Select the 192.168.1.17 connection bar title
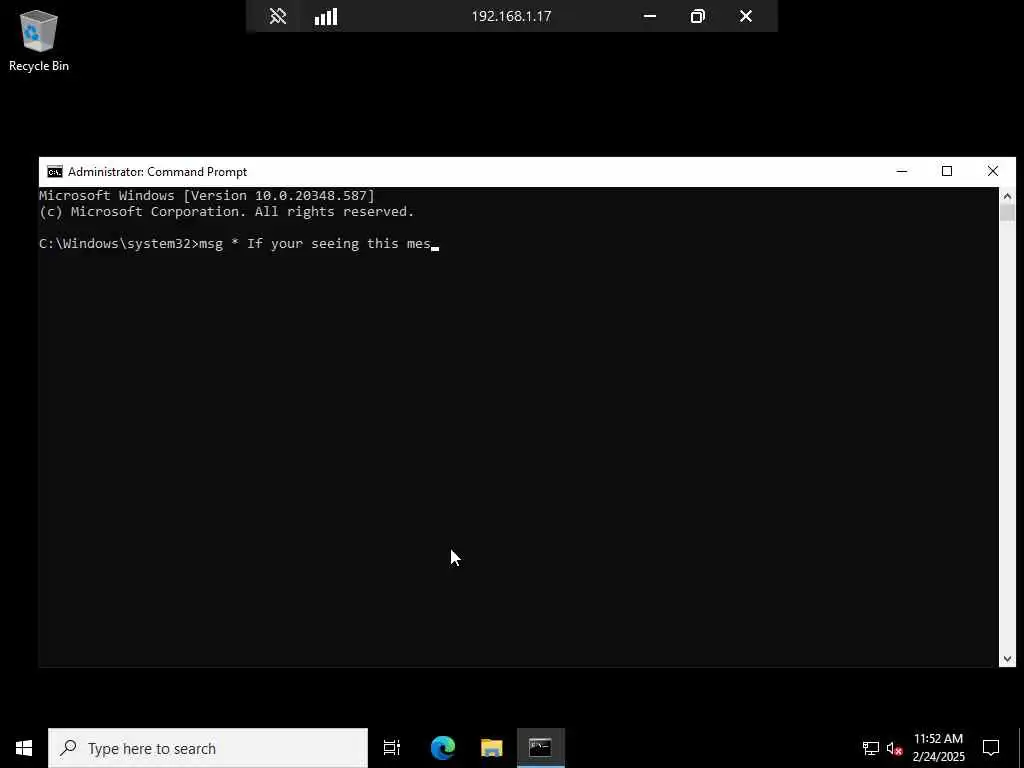1024x768 pixels. pyautogui.click(x=511, y=16)
